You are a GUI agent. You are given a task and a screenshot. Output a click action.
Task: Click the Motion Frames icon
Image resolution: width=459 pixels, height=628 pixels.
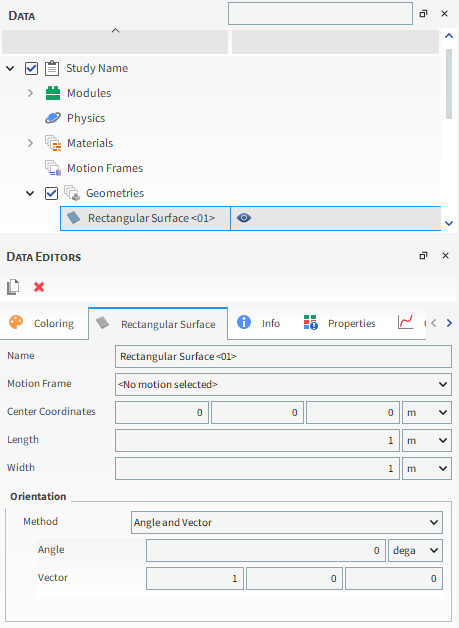click(53, 168)
